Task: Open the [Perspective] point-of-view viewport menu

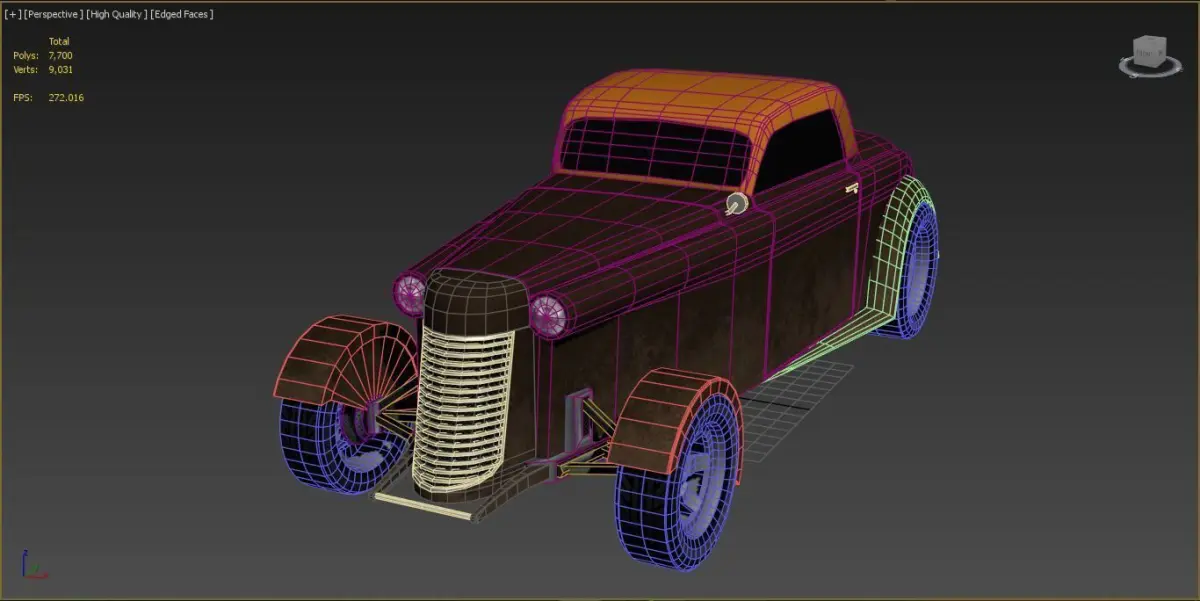Action: [53, 14]
